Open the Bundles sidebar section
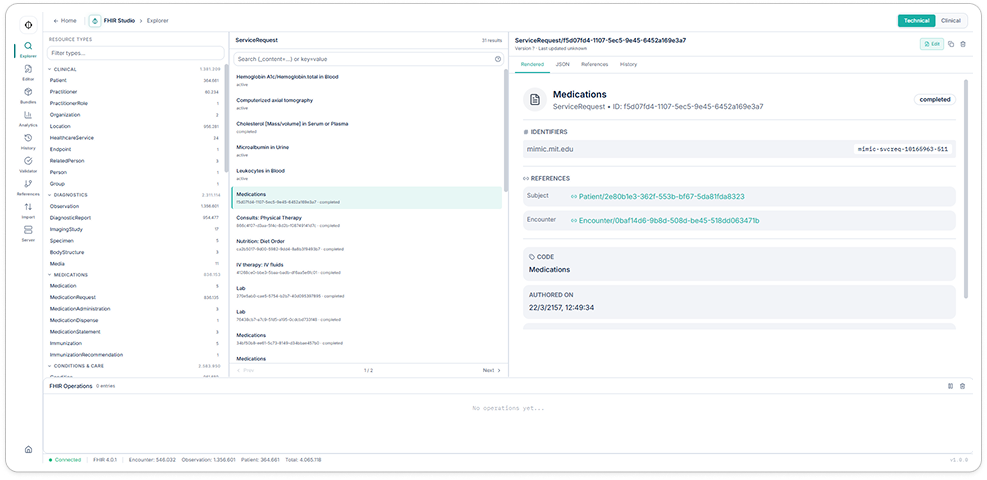 coord(28,96)
